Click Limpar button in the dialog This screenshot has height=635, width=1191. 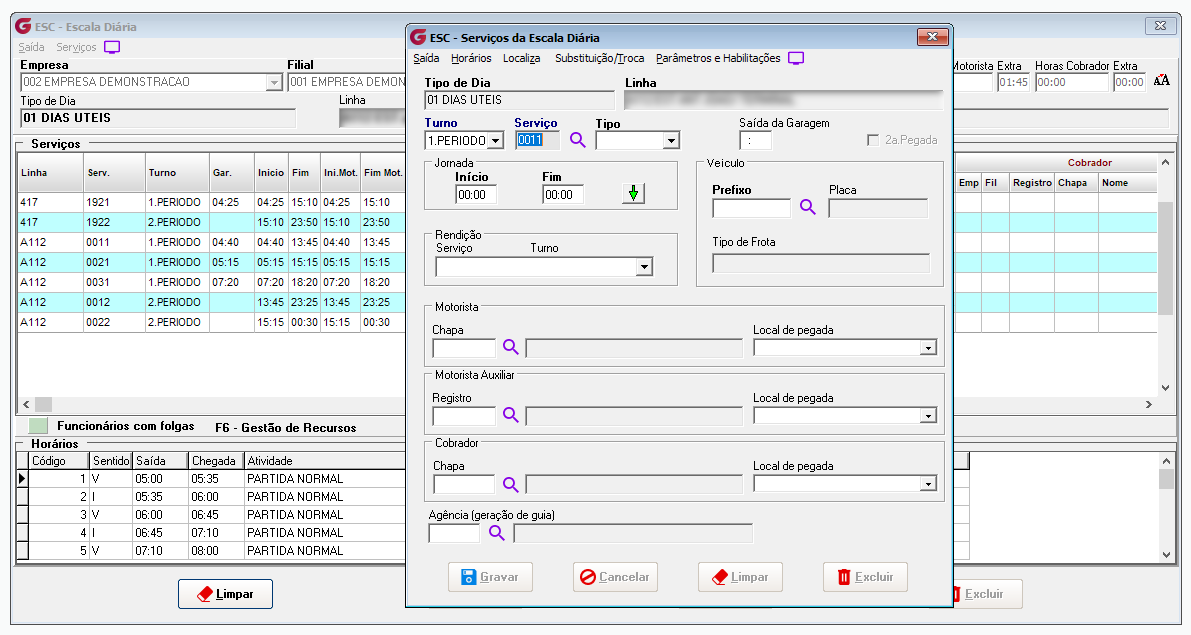click(741, 577)
